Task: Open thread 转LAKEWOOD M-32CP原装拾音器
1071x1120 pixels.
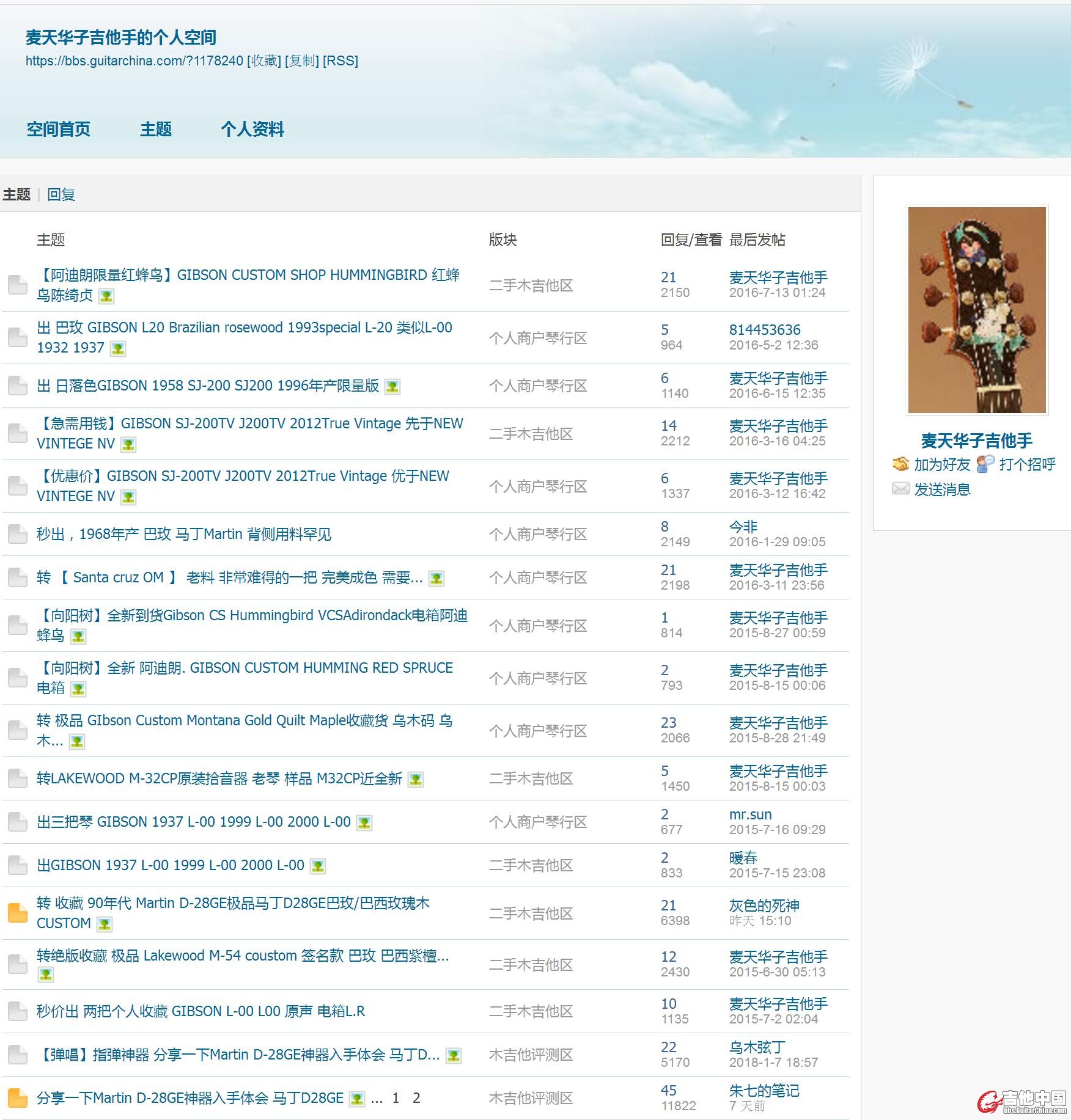Action: click(219, 778)
